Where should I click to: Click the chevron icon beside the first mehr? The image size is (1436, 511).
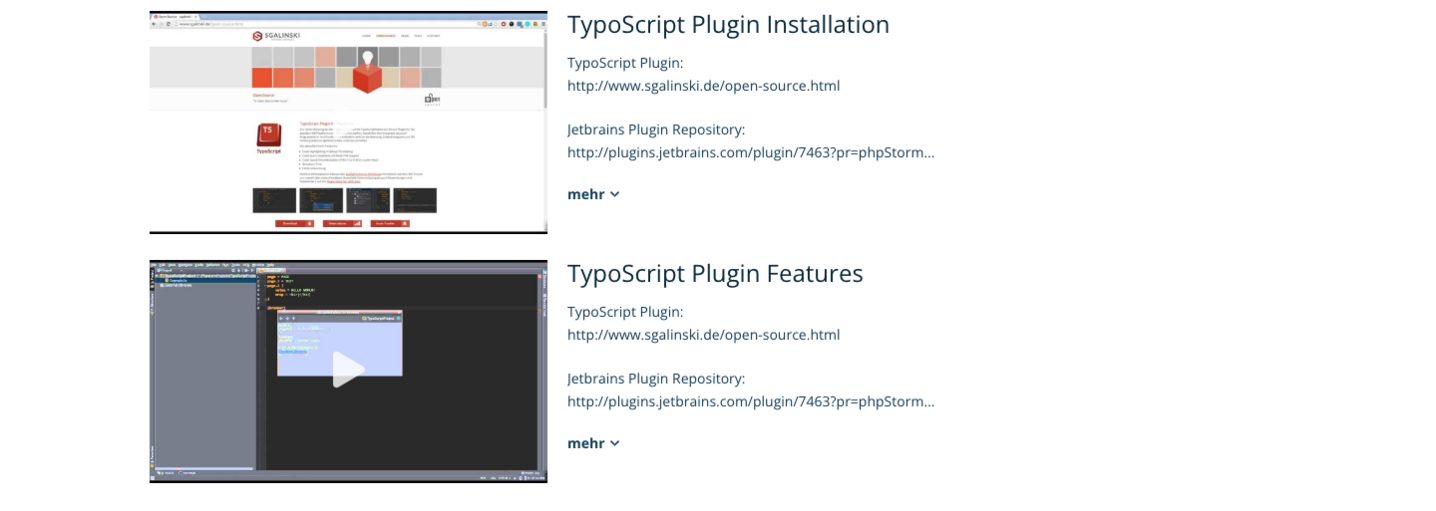click(x=615, y=194)
